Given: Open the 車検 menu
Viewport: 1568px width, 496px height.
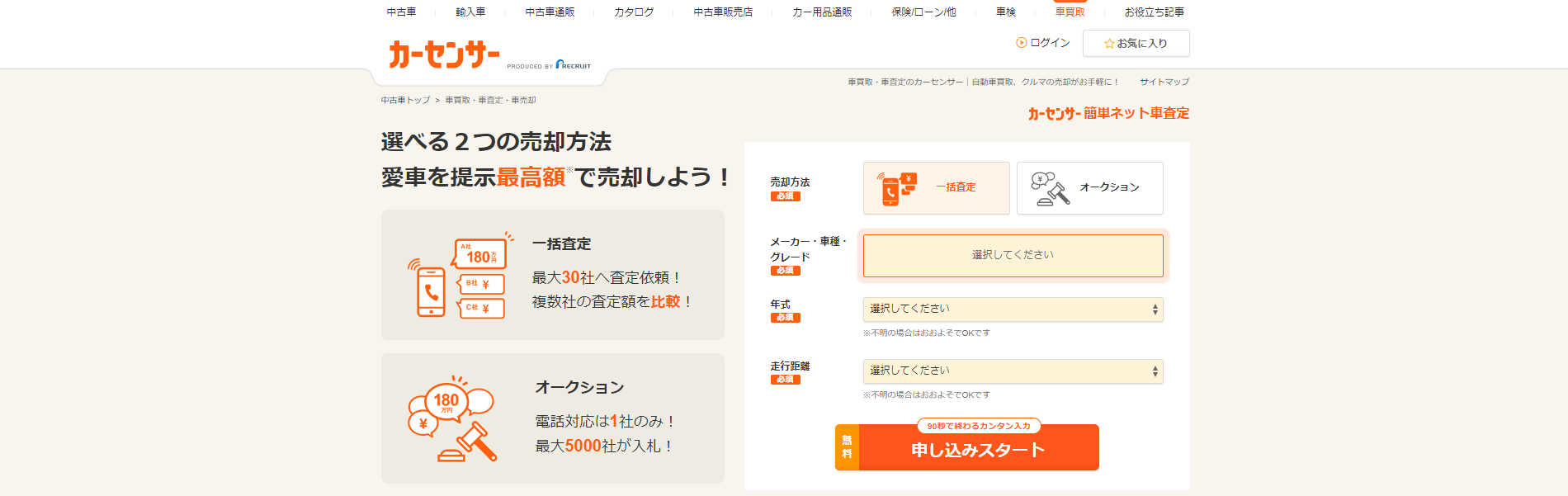Looking at the screenshot, I should 1006,12.
